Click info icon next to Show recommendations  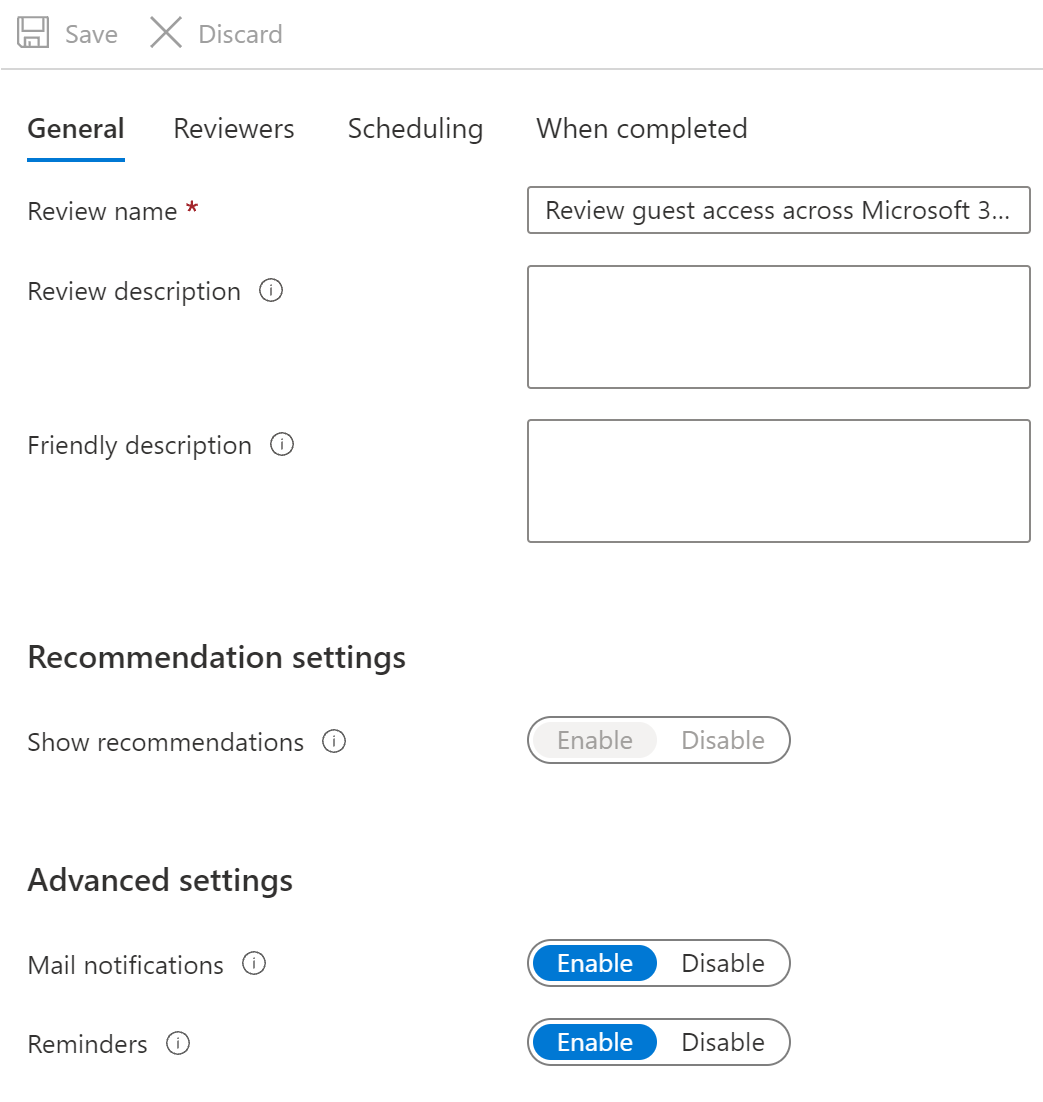[334, 742]
